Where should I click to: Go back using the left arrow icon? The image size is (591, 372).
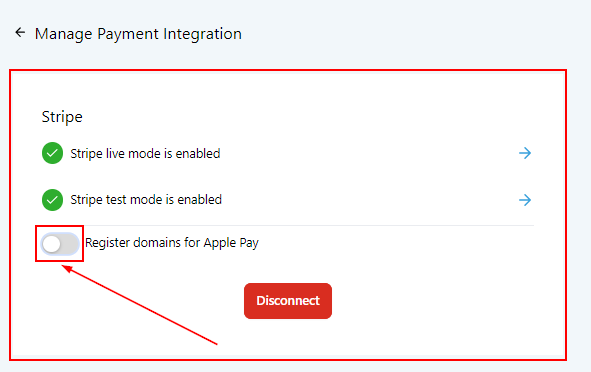click(20, 33)
